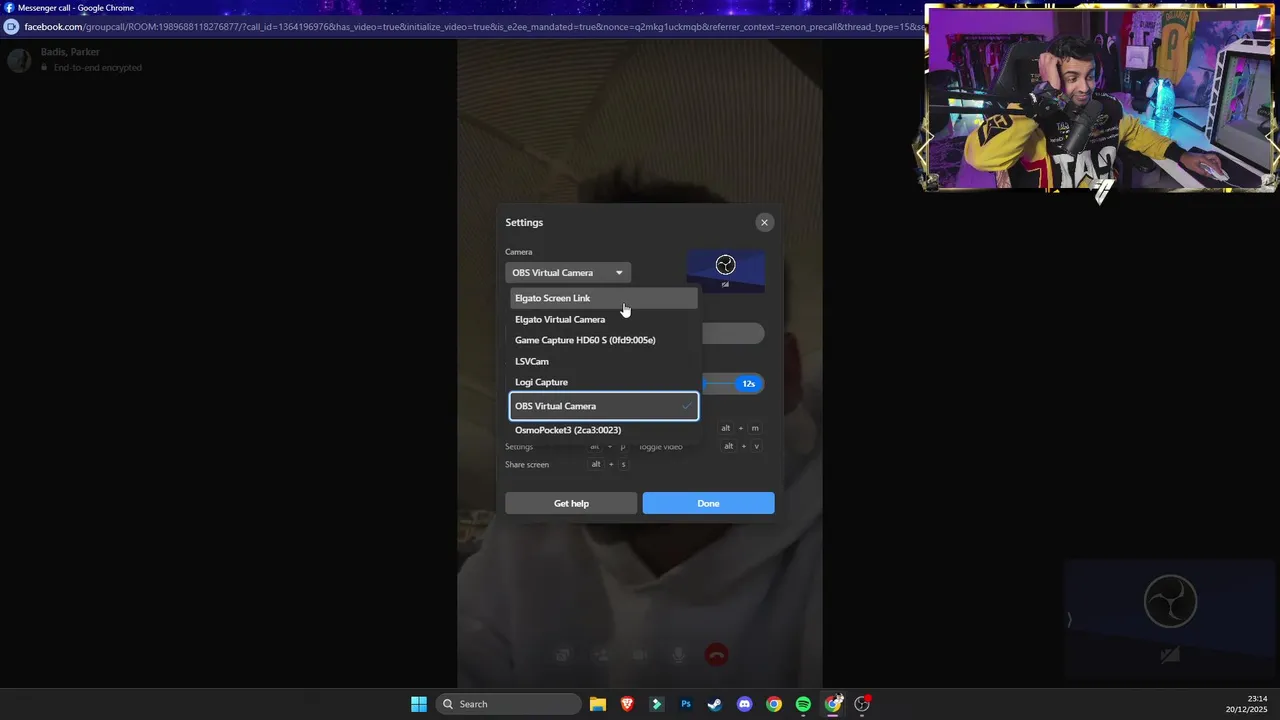This screenshot has height=720, width=1280.
Task: Click 'End-to-end encrypted' label
Action: click(98, 68)
